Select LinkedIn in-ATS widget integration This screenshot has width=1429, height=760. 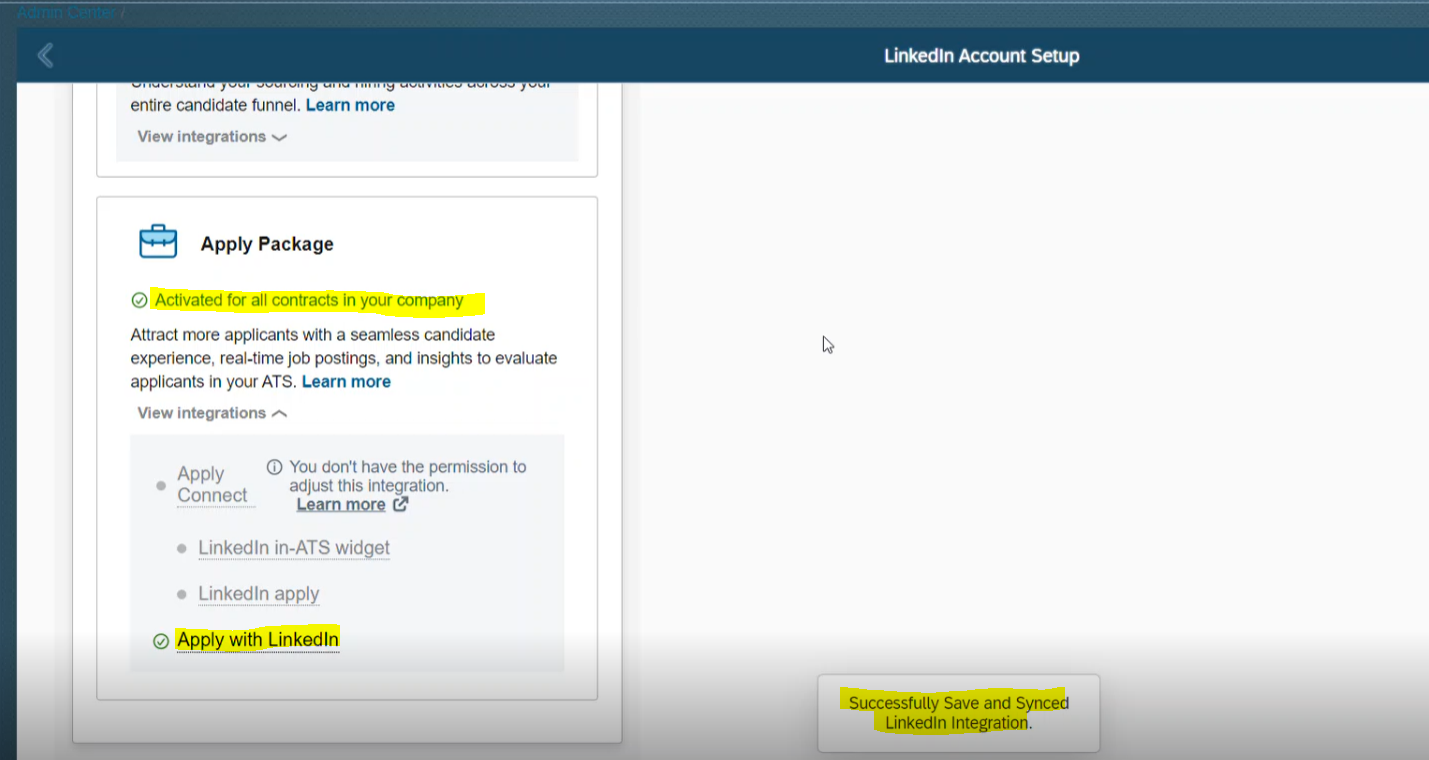294,548
